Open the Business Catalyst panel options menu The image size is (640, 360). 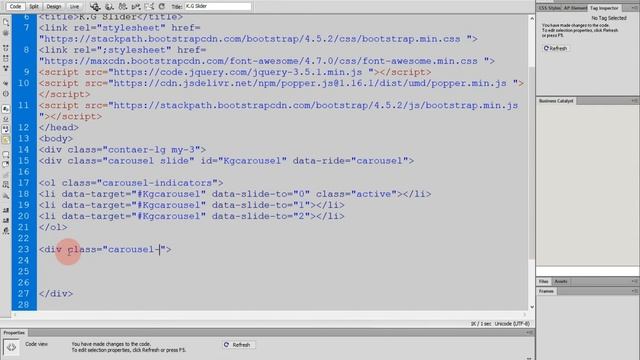tap(634, 101)
